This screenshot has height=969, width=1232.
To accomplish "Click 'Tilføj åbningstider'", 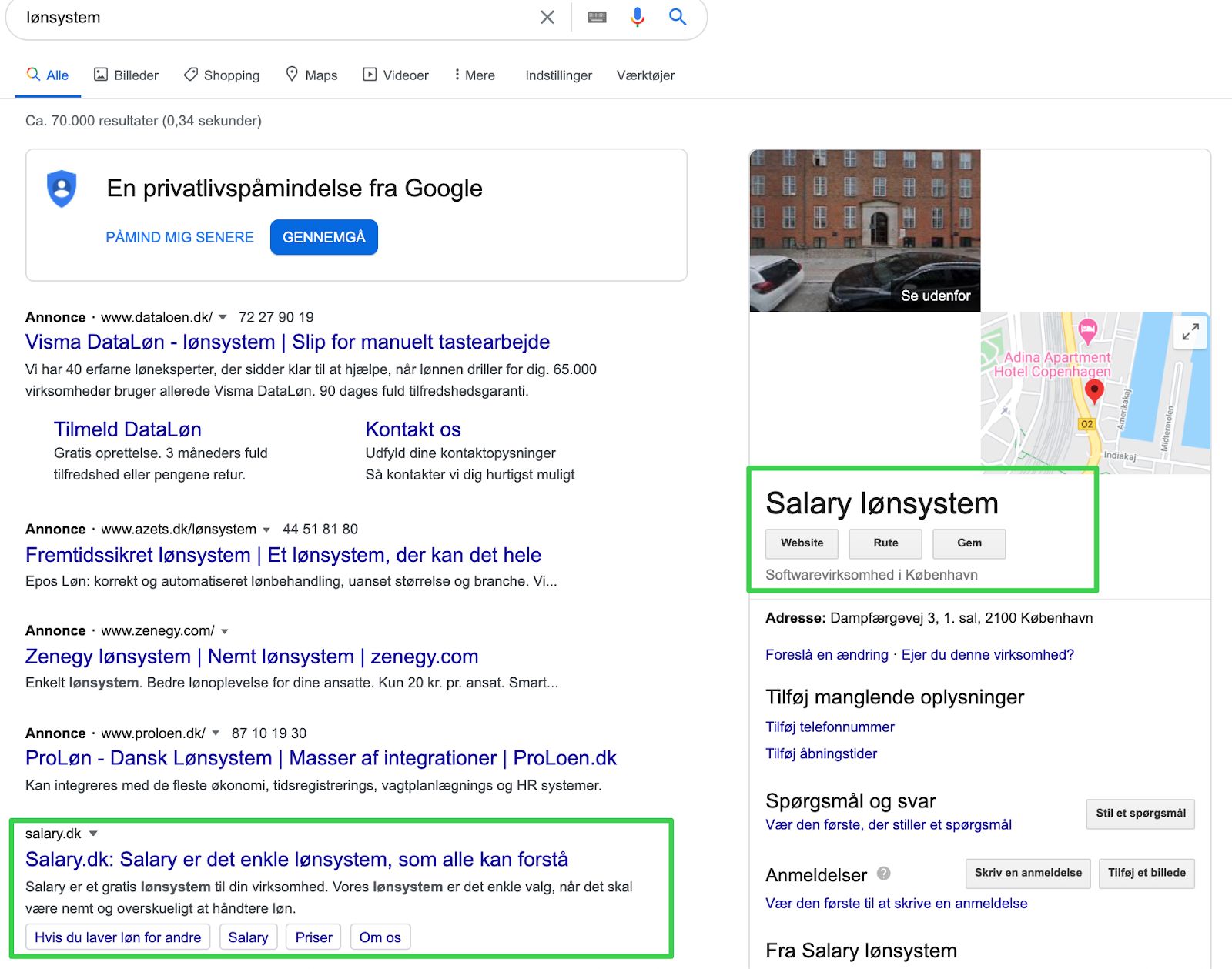I will coord(821,753).
